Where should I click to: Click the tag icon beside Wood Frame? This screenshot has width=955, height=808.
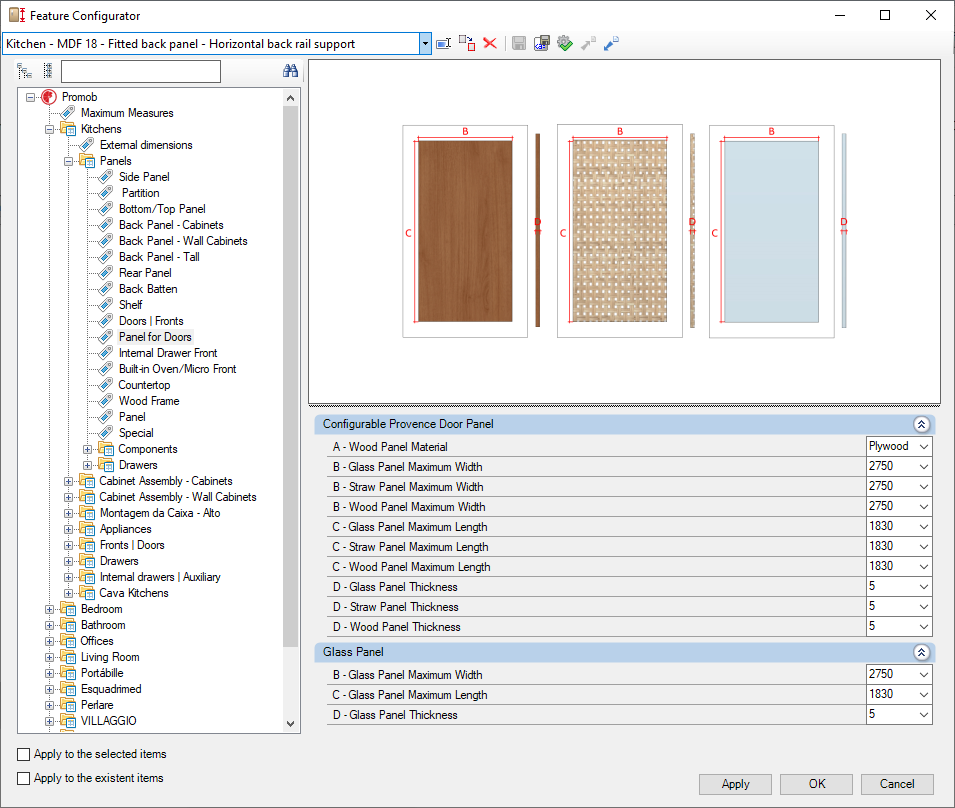pos(106,401)
